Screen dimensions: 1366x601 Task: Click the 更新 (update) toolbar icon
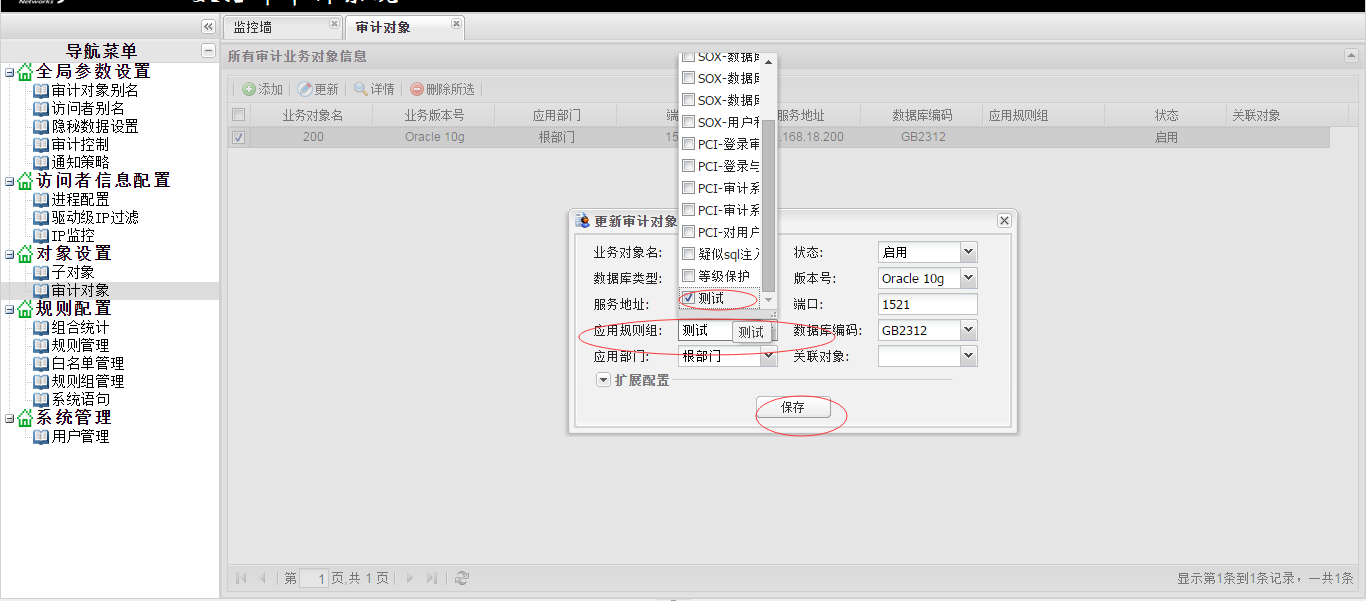pos(305,89)
